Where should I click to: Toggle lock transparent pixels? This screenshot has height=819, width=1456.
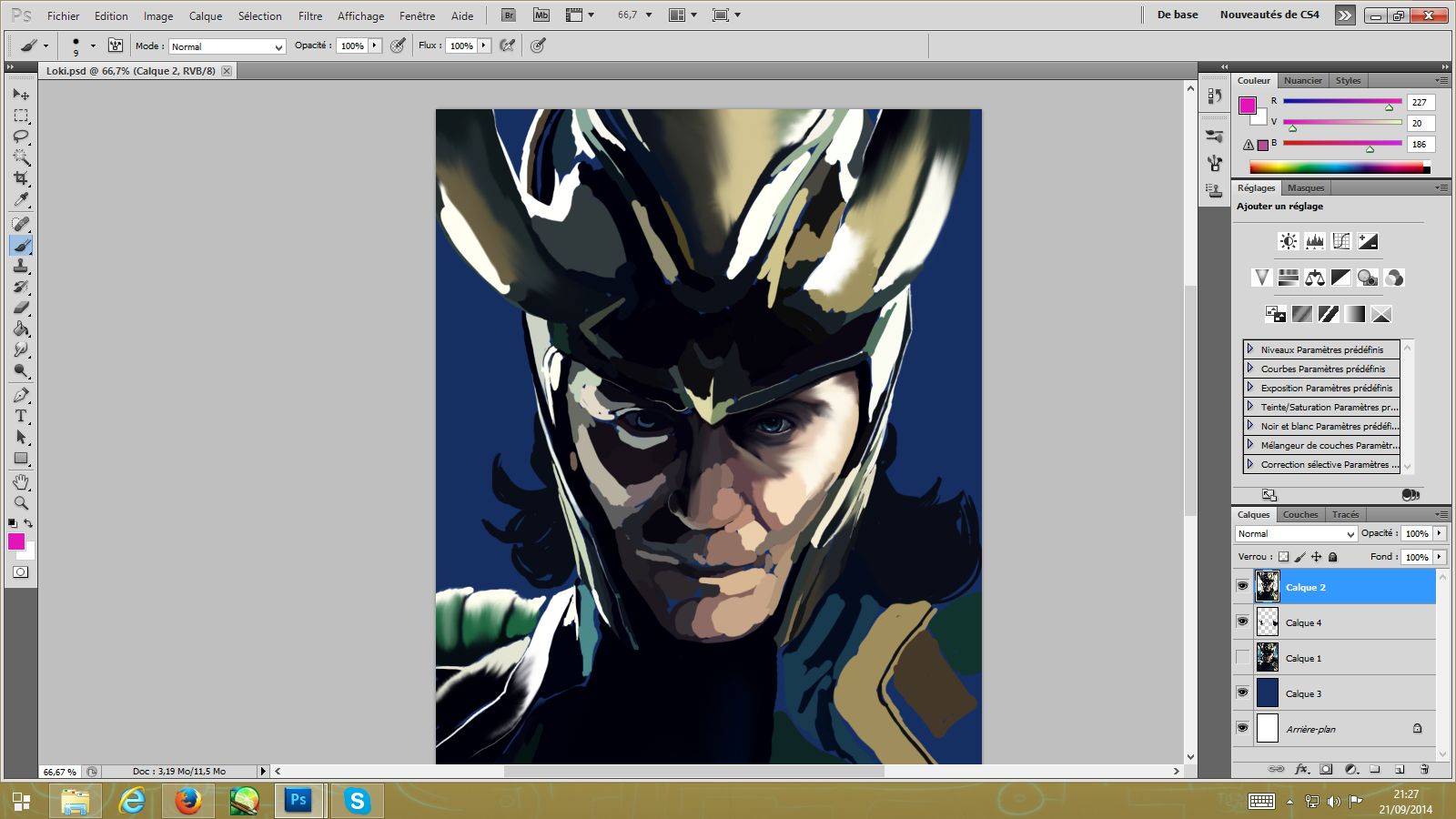pos(1283,557)
